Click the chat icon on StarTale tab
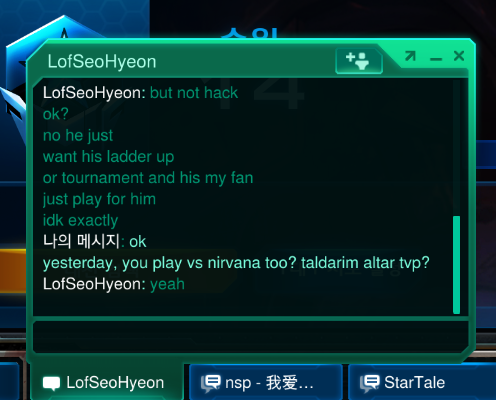This screenshot has width=496, height=400. tap(369, 383)
